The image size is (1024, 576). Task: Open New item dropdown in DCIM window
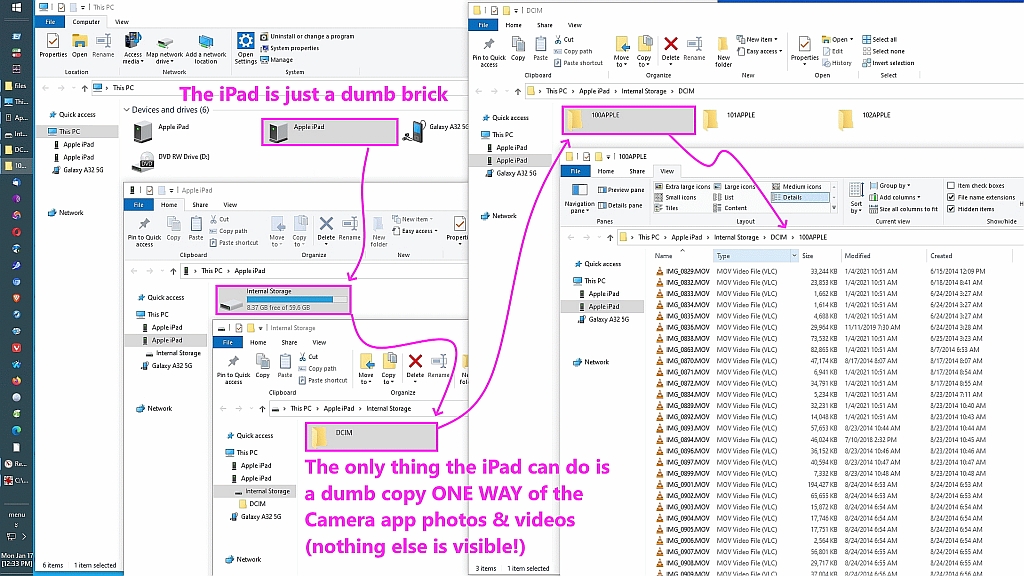pyautogui.click(x=757, y=39)
